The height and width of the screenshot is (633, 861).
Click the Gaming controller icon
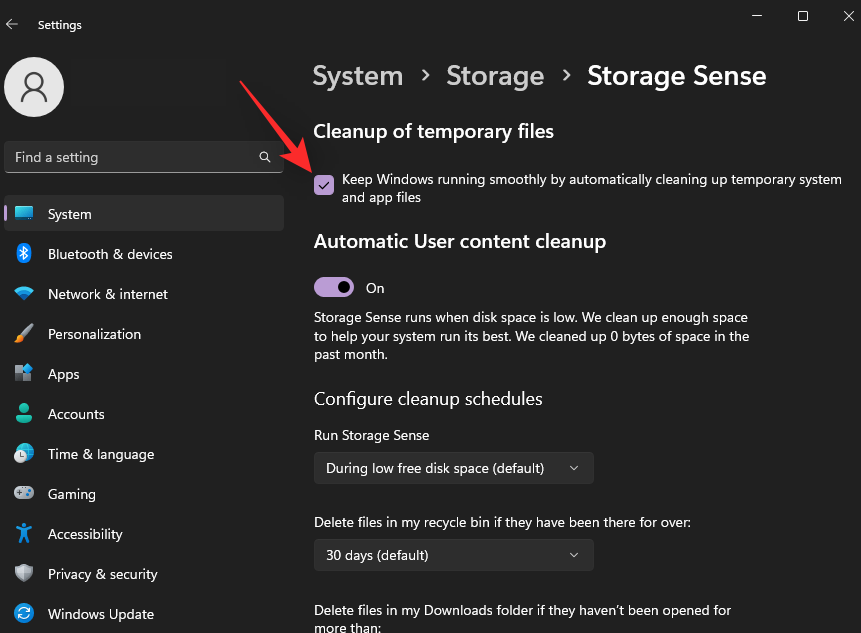[24, 492]
